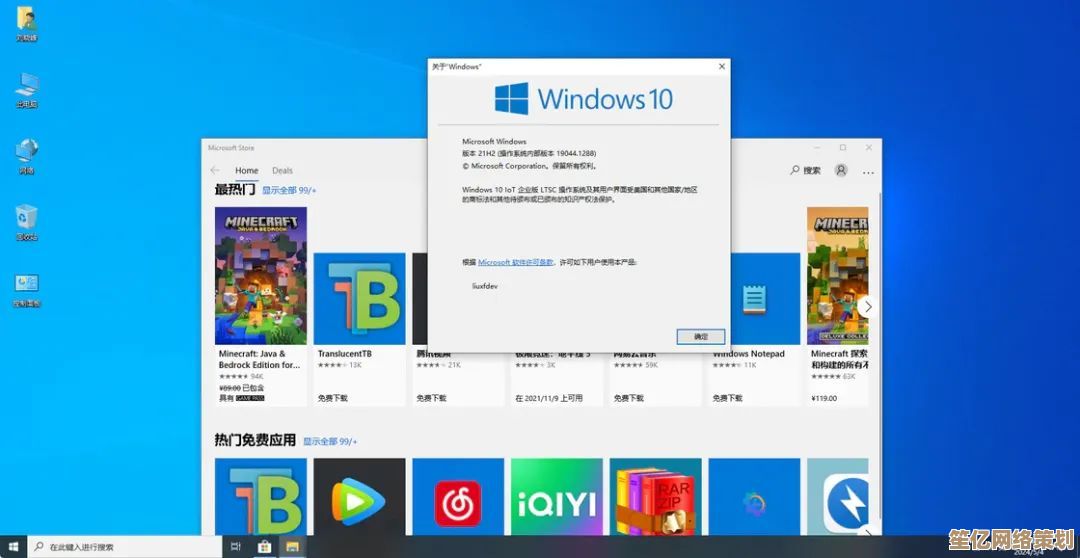Image resolution: width=1080 pixels, height=558 pixels.
Task: Go back in Microsoft Store
Action: 215,170
